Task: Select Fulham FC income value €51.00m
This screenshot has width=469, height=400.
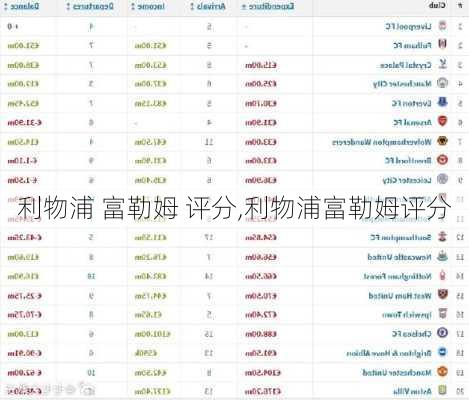Action: click(x=150, y=45)
